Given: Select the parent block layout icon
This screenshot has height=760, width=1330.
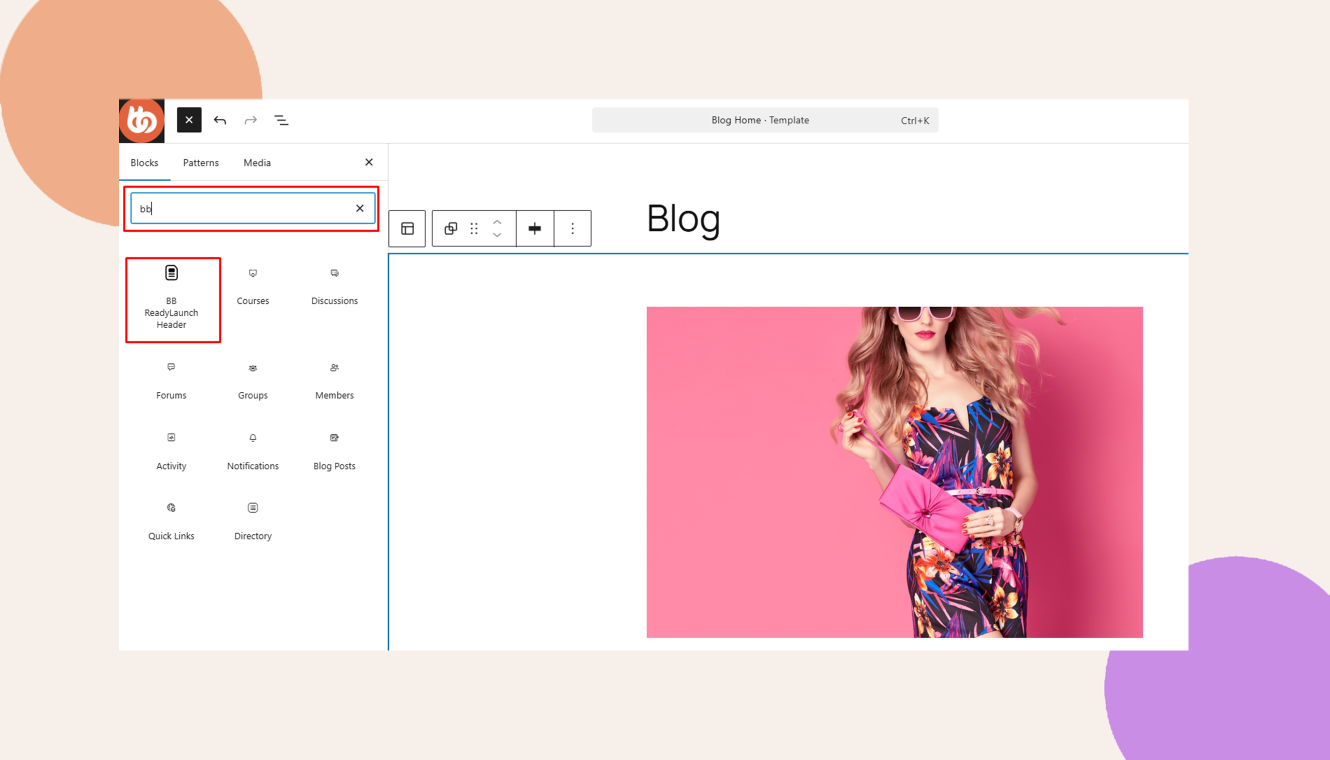Looking at the screenshot, I should click(407, 229).
